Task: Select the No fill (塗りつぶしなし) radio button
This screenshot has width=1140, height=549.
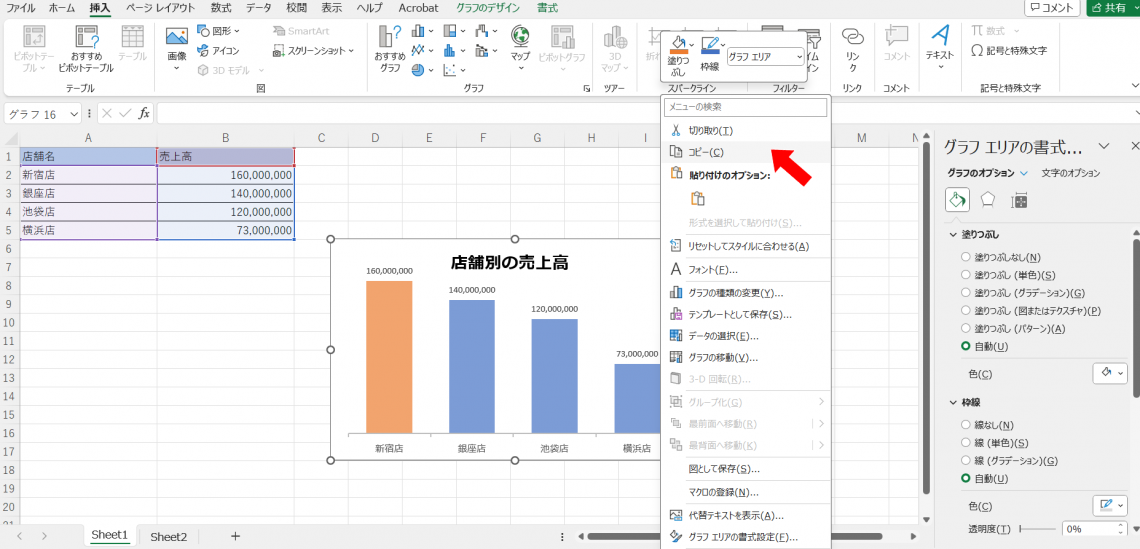Action: [x=966, y=257]
